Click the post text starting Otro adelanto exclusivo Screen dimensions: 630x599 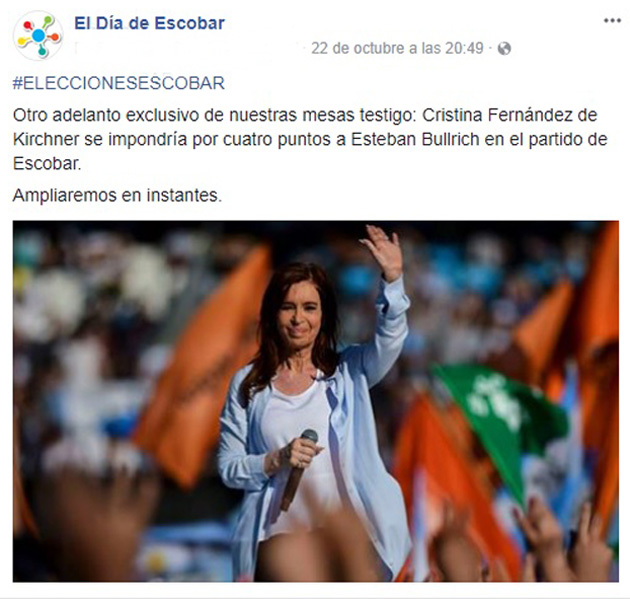[x=310, y=139]
